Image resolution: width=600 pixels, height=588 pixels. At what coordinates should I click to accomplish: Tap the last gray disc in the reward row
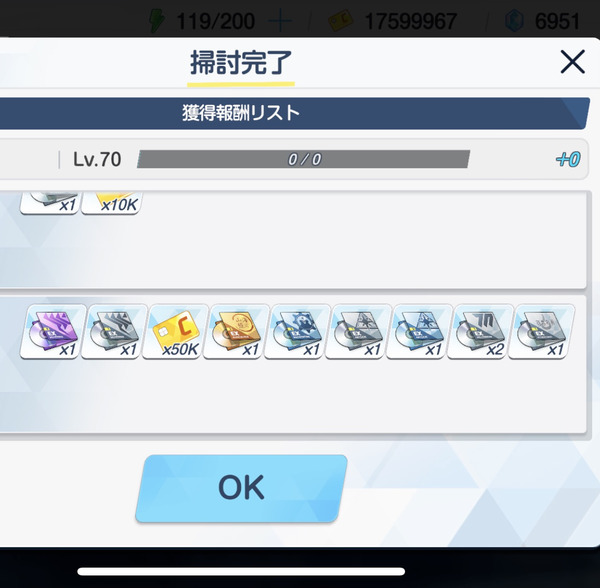click(541, 331)
